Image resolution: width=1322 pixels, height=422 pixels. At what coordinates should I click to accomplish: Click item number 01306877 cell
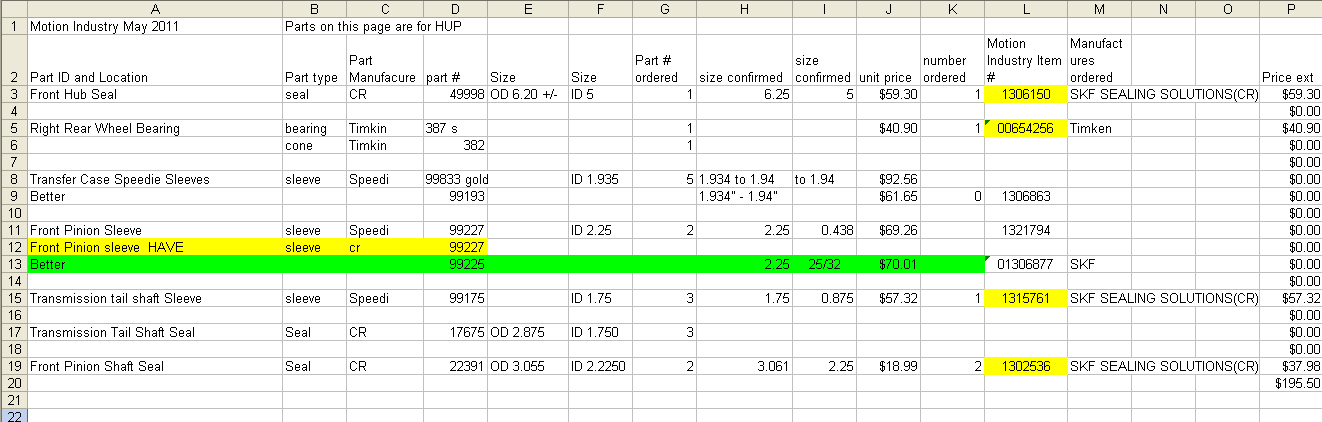point(1025,264)
